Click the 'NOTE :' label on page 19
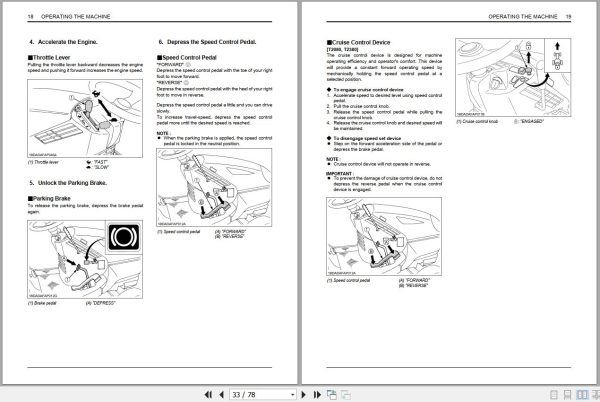Image resolution: width=600 pixels, height=402 pixels. [x=333, y=159]
